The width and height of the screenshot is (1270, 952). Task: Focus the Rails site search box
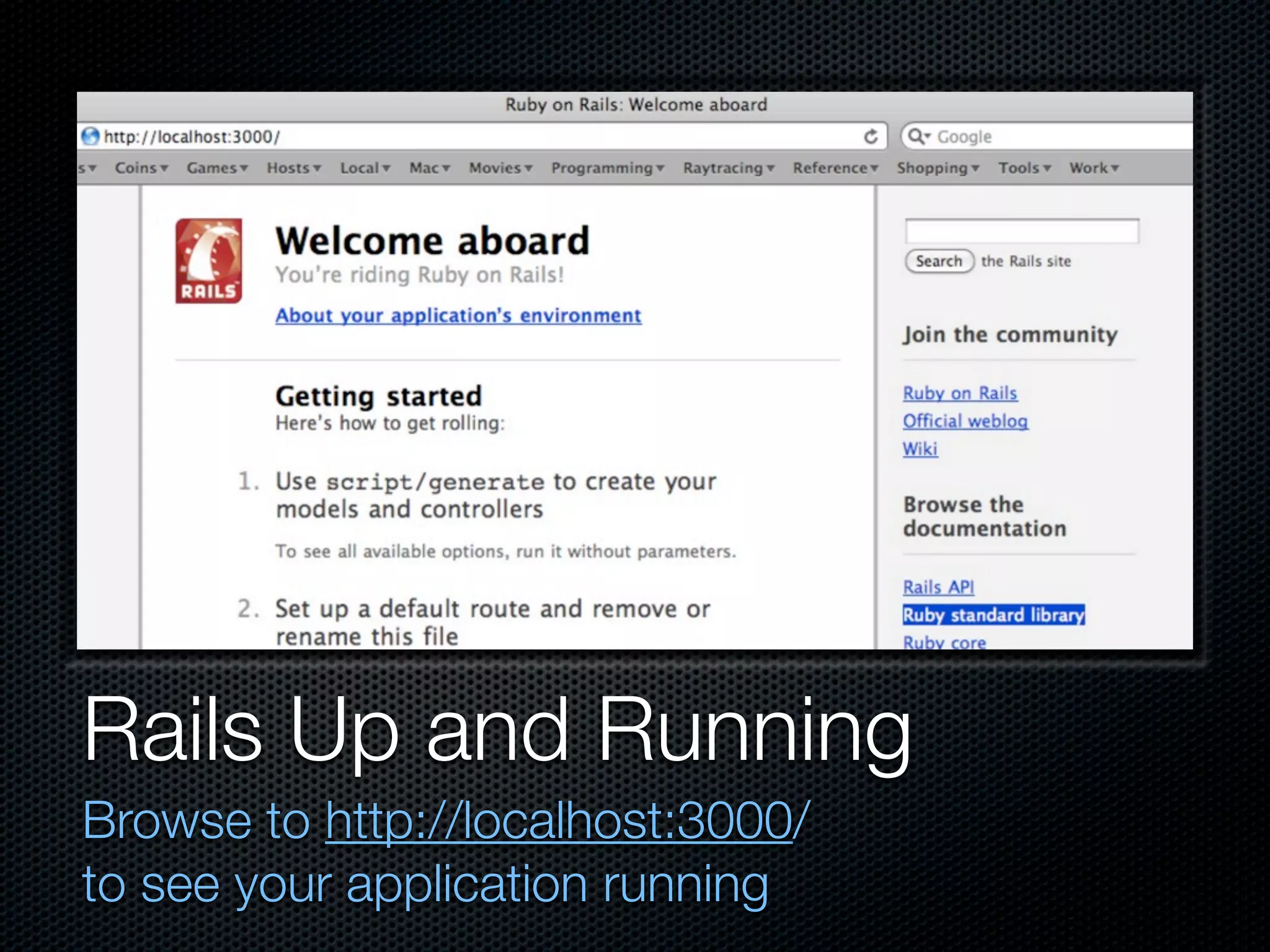pyautogui.click(x=1022, y=231)
